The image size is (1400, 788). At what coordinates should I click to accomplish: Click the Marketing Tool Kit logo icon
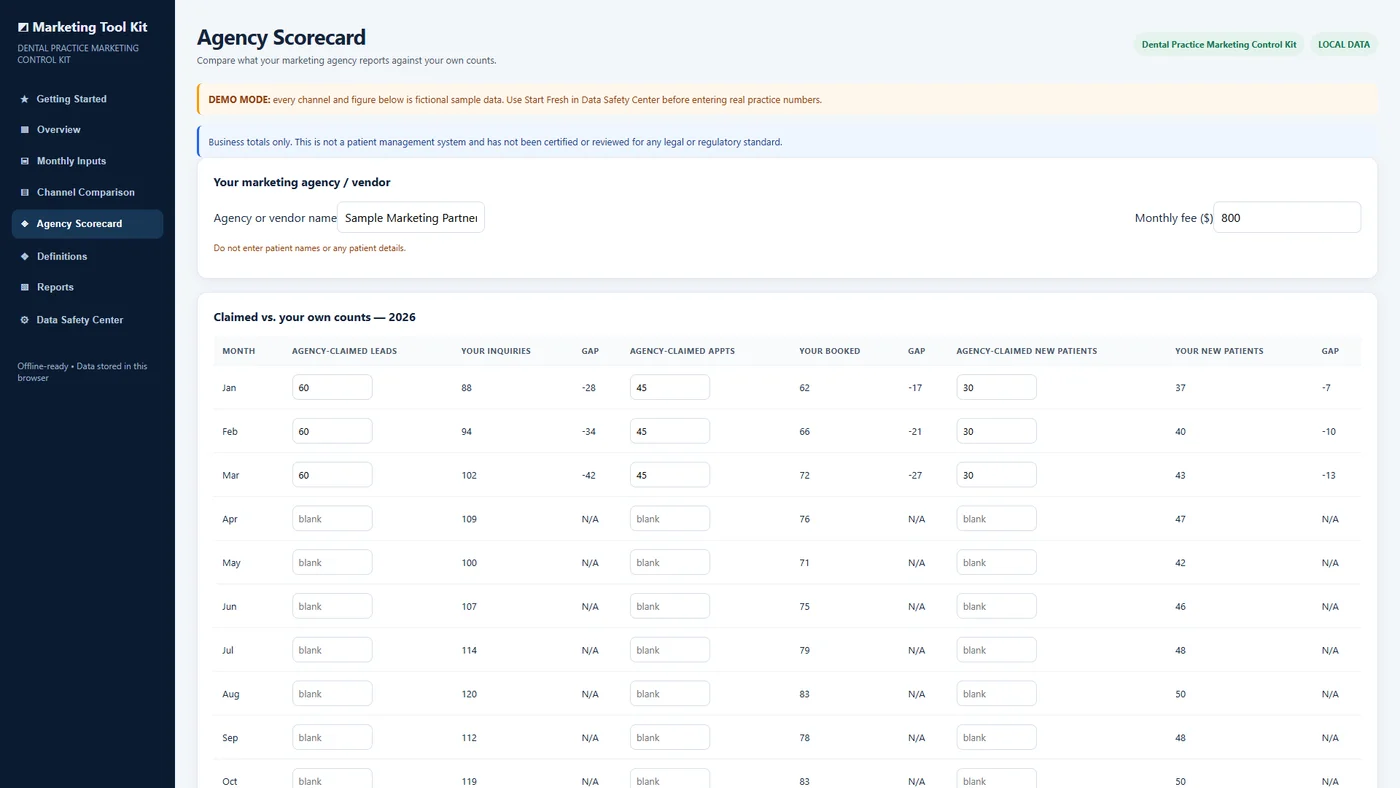(x=23, y=27)
